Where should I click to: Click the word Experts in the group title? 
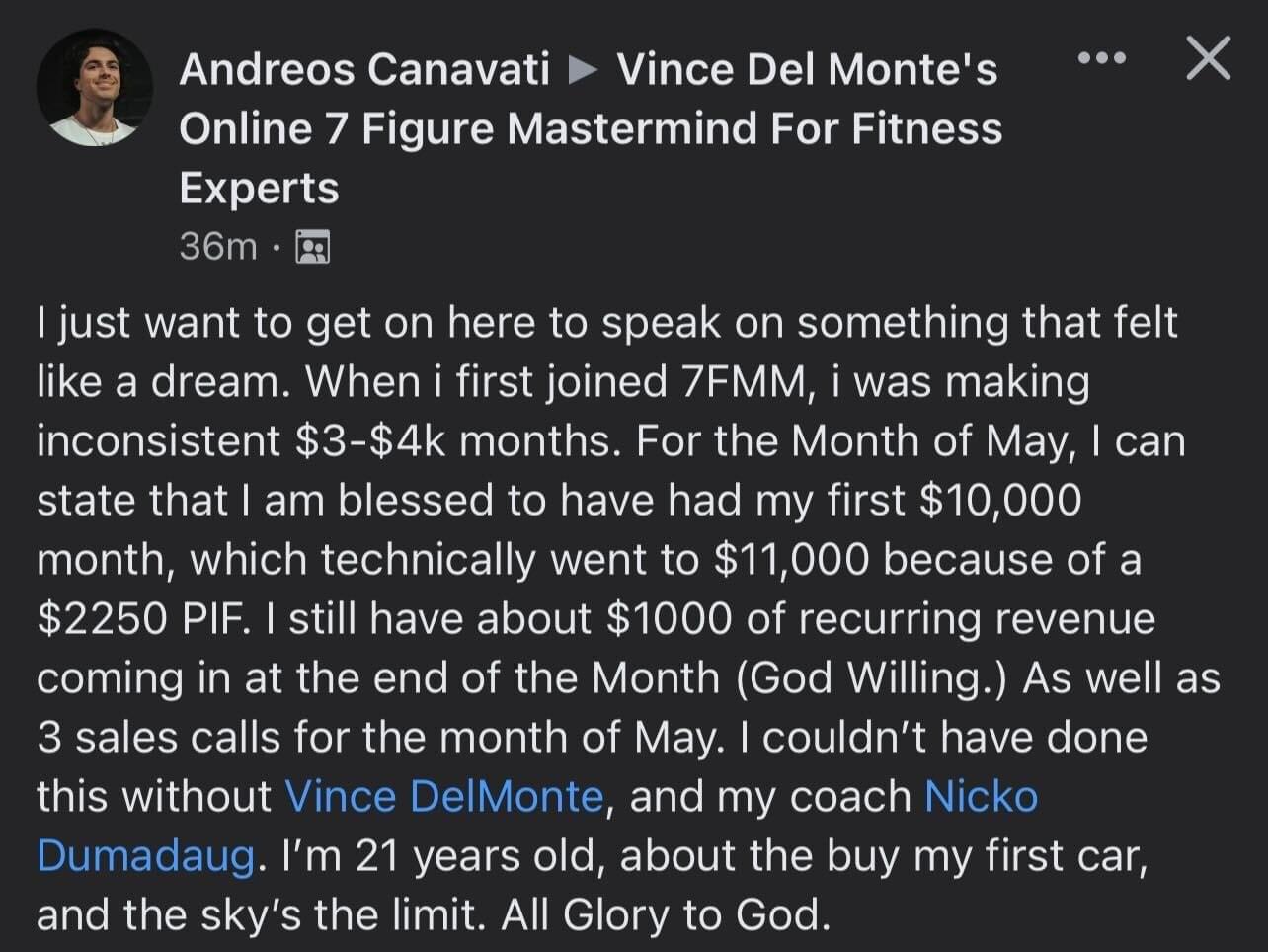[x=259, y=188]
